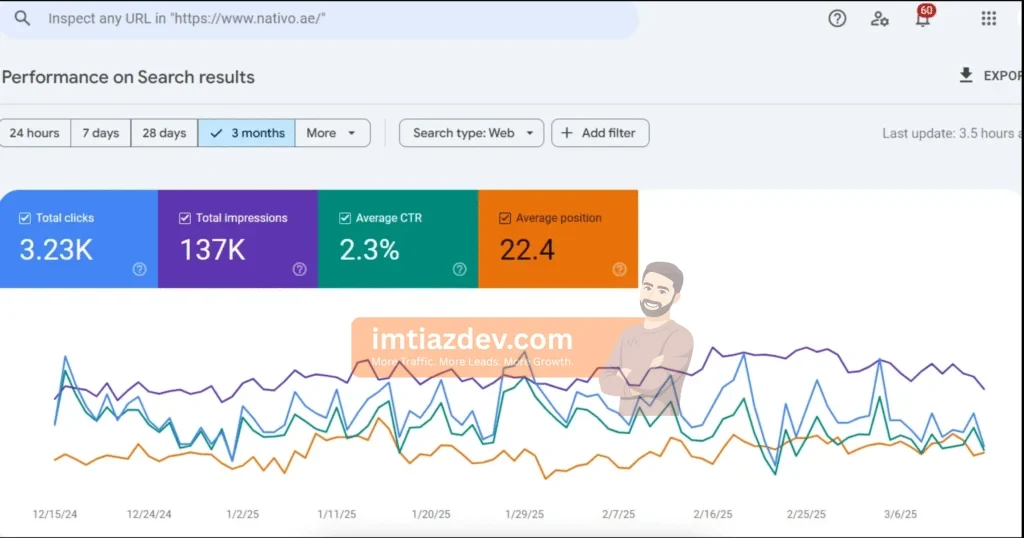Switch to the 7 days range
1024x538 pixels.
[100, 133]
